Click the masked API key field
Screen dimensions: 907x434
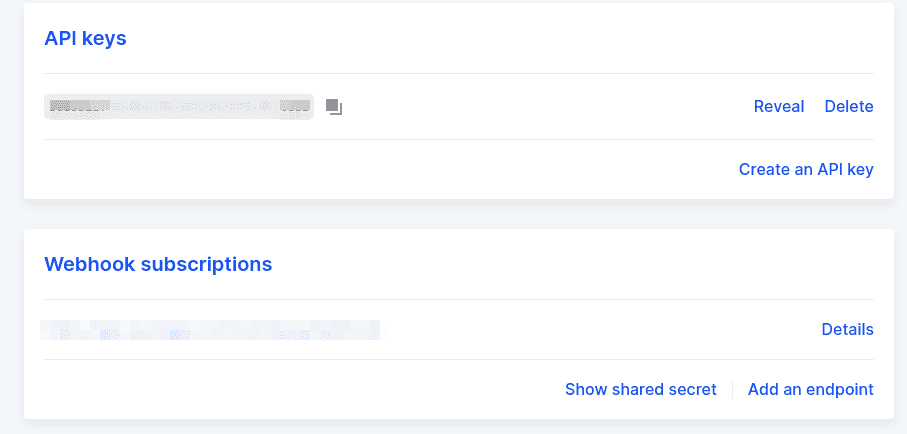(x=179, y=107)
